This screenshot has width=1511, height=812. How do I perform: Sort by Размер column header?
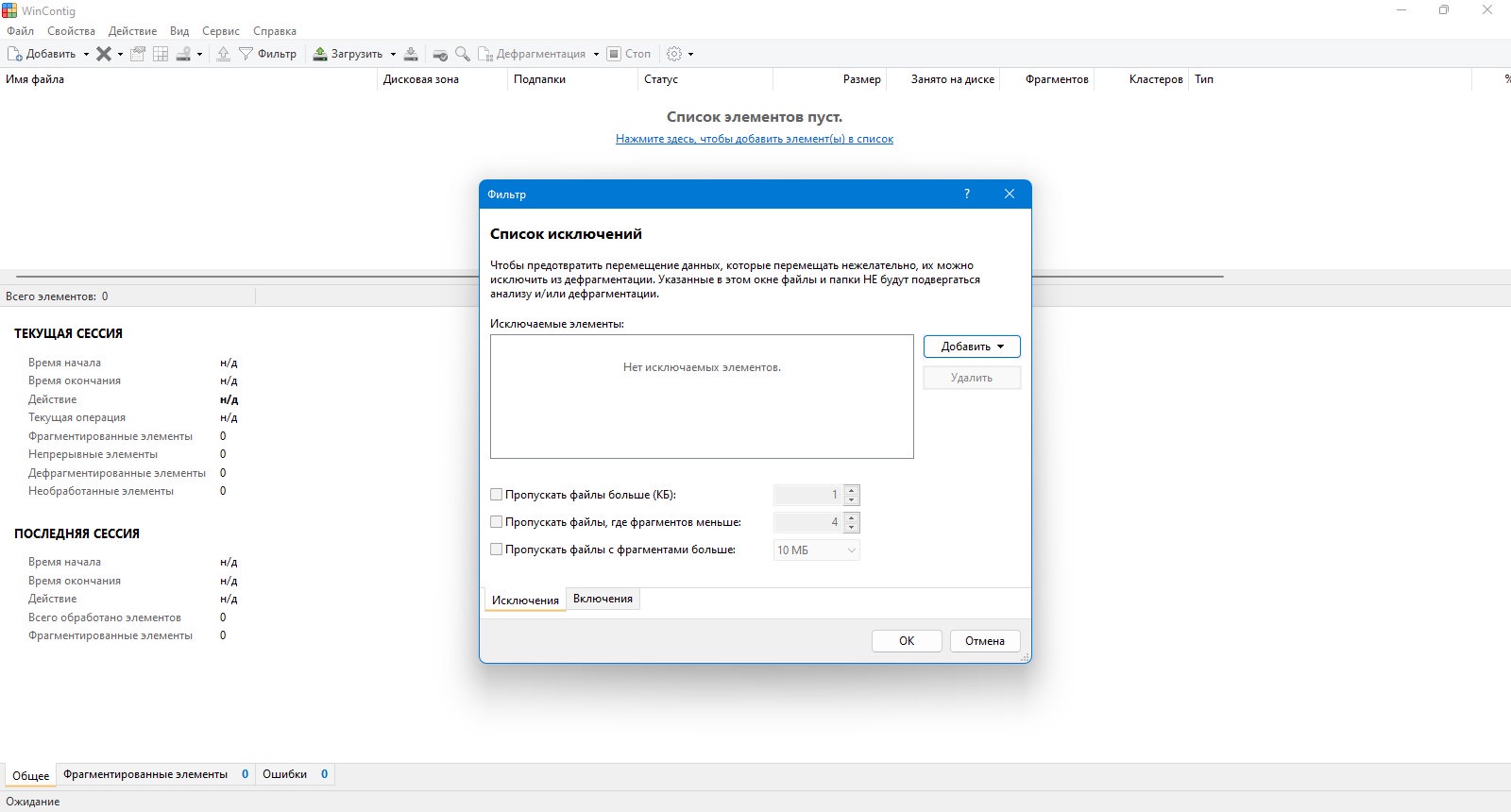pos(828,79)
